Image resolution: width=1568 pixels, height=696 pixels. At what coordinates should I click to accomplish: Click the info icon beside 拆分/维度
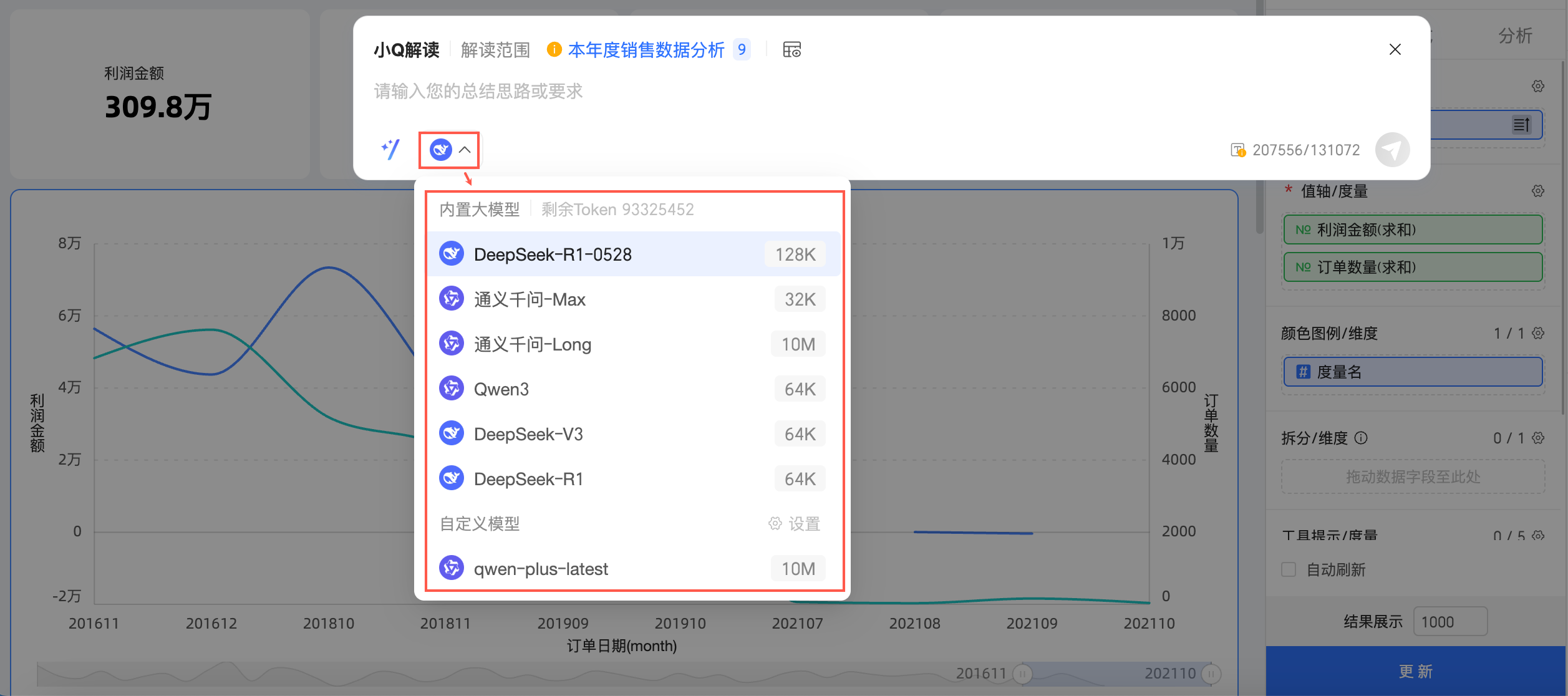point(1362,438)
